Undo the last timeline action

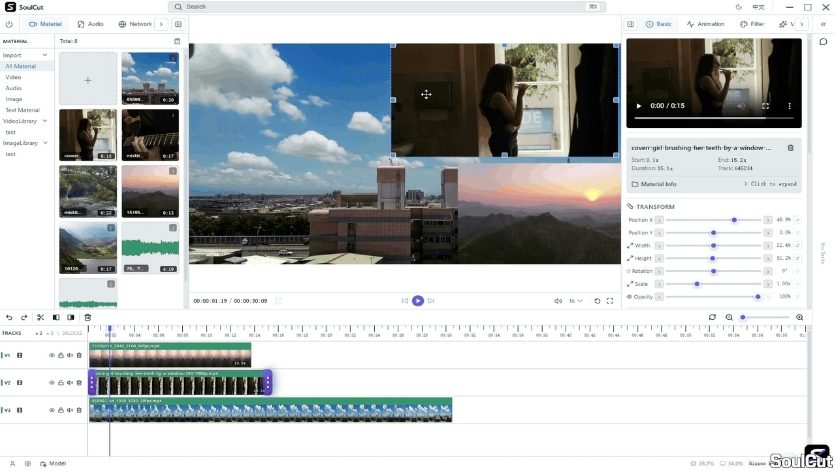[9, 317]
